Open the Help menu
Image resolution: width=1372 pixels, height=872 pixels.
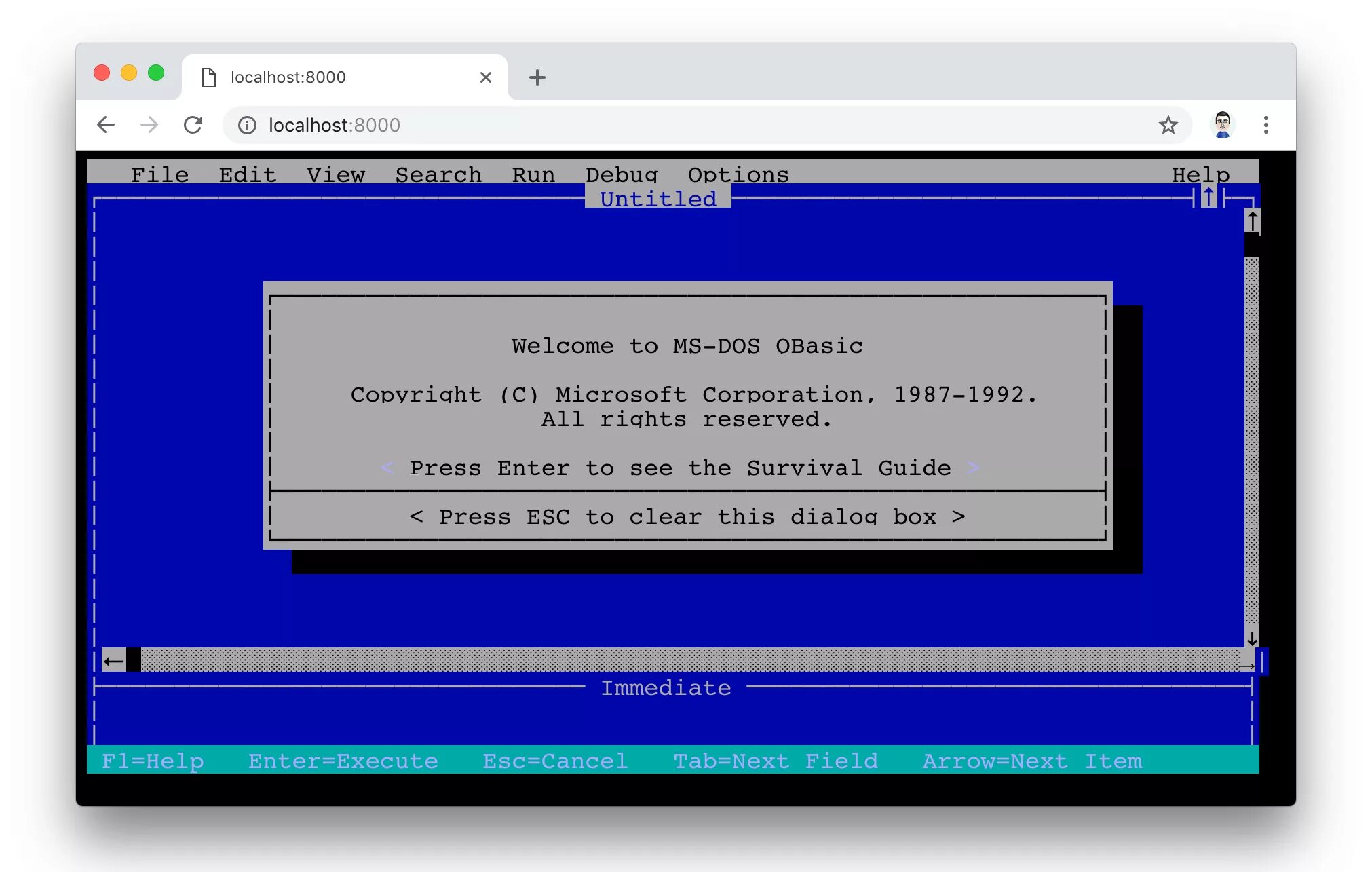click(x=1200, y=174)
